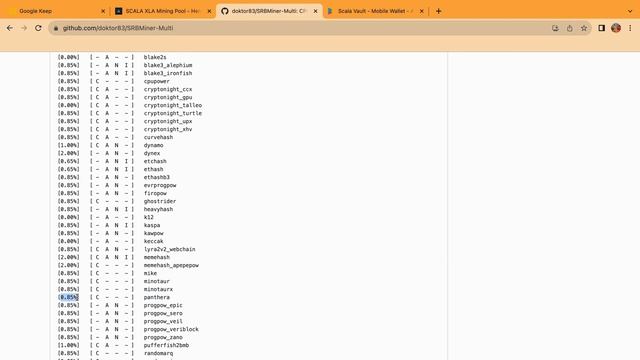Select the doktor83/SRBMiner-Multi tab
This screenshot has height=360, width=640.
click(x=269, y=11)
